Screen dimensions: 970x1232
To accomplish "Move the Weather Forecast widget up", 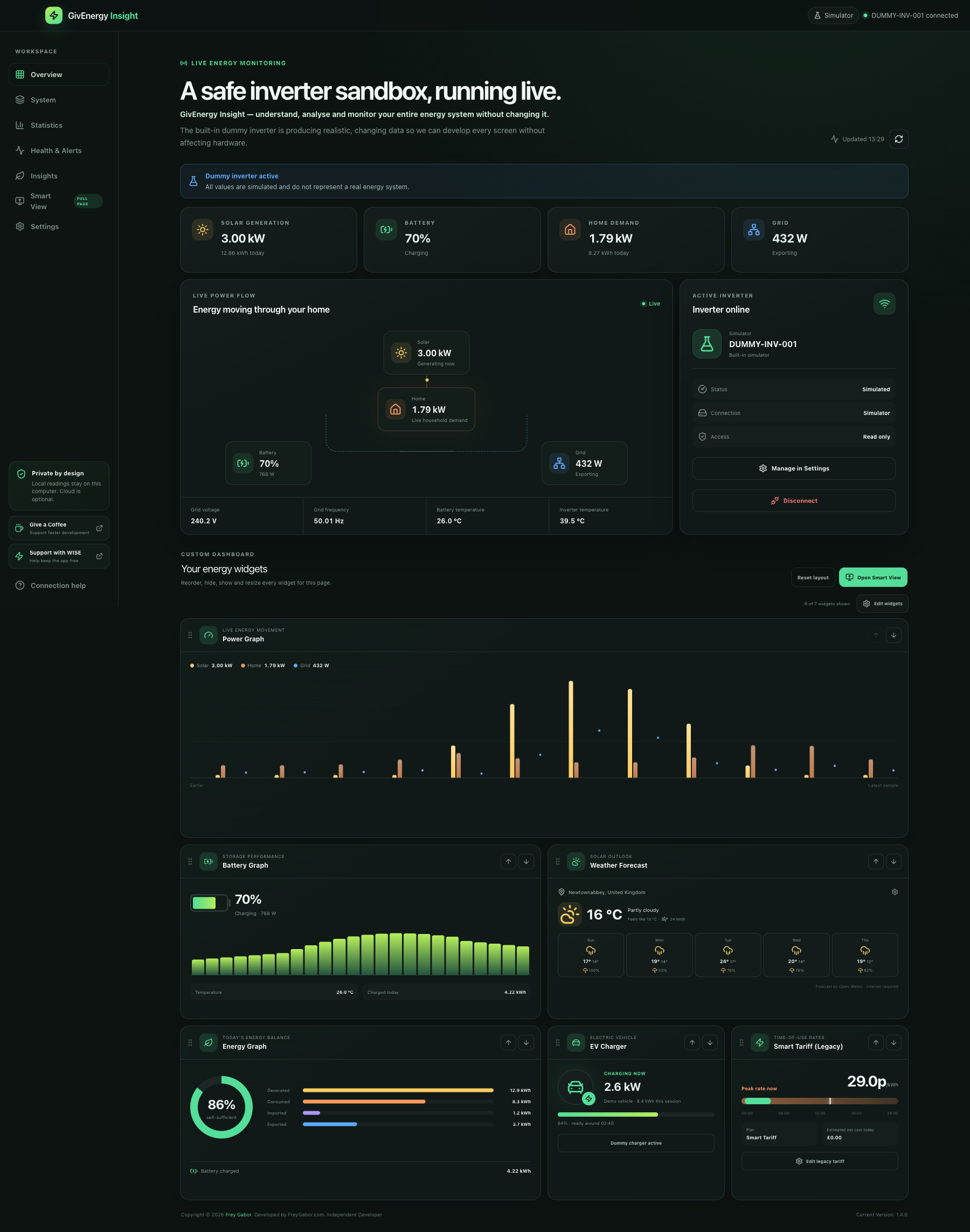I will pyautogui.click(x=876, y=861).
